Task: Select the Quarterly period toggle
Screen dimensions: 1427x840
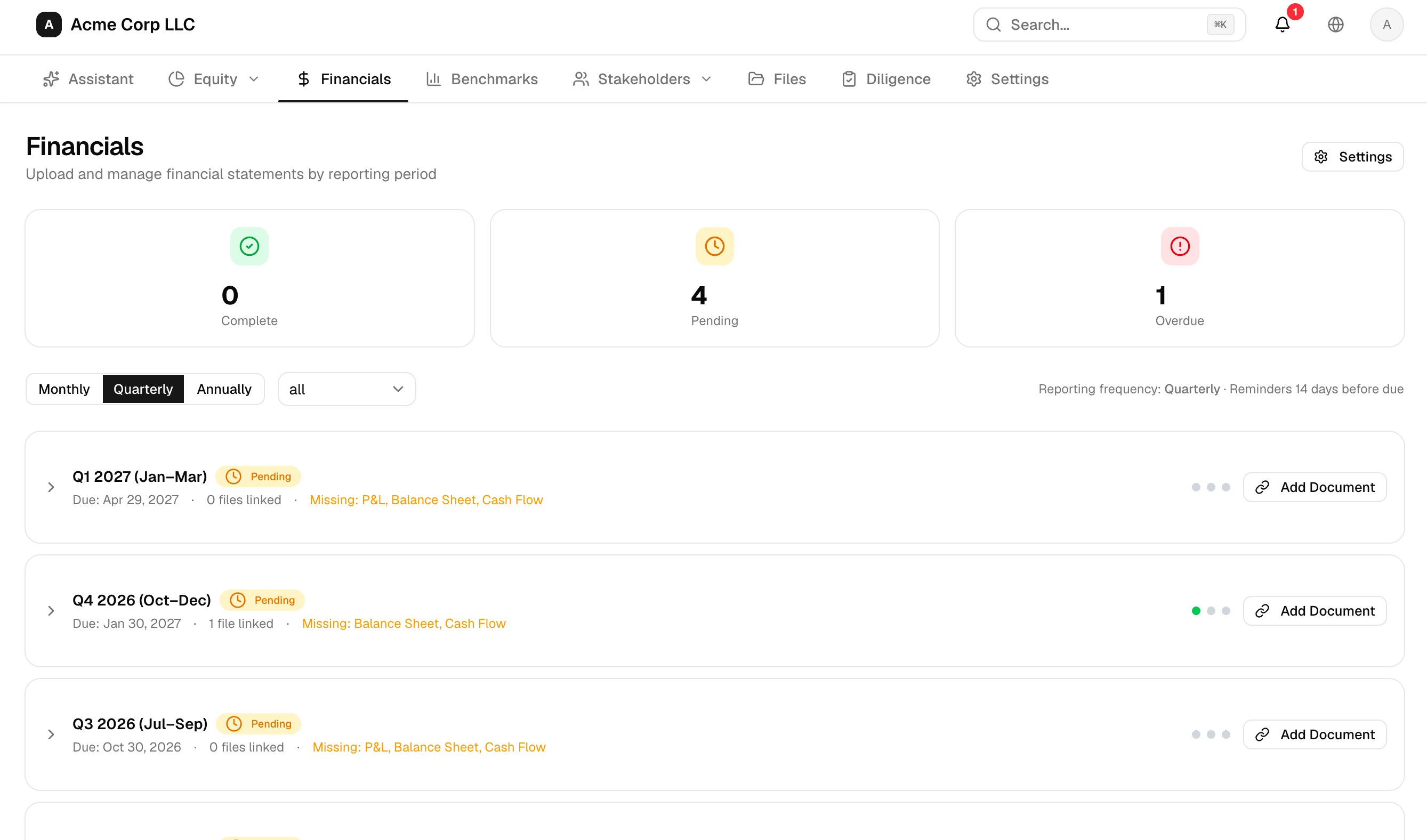Action: click(x=143, y=389)
